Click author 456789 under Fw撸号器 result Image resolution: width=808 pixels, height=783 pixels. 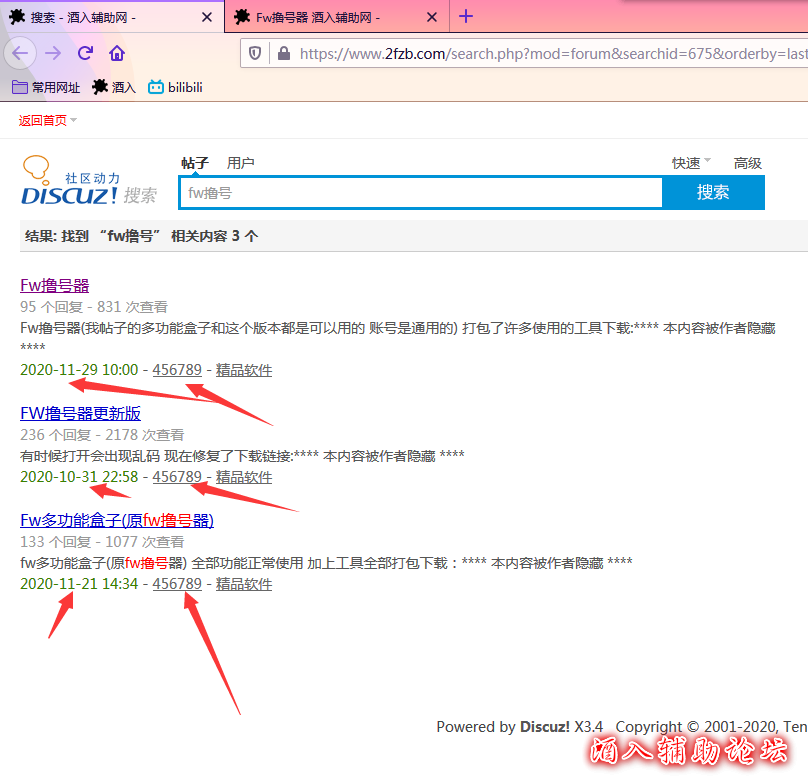click(x=177, y=370)
